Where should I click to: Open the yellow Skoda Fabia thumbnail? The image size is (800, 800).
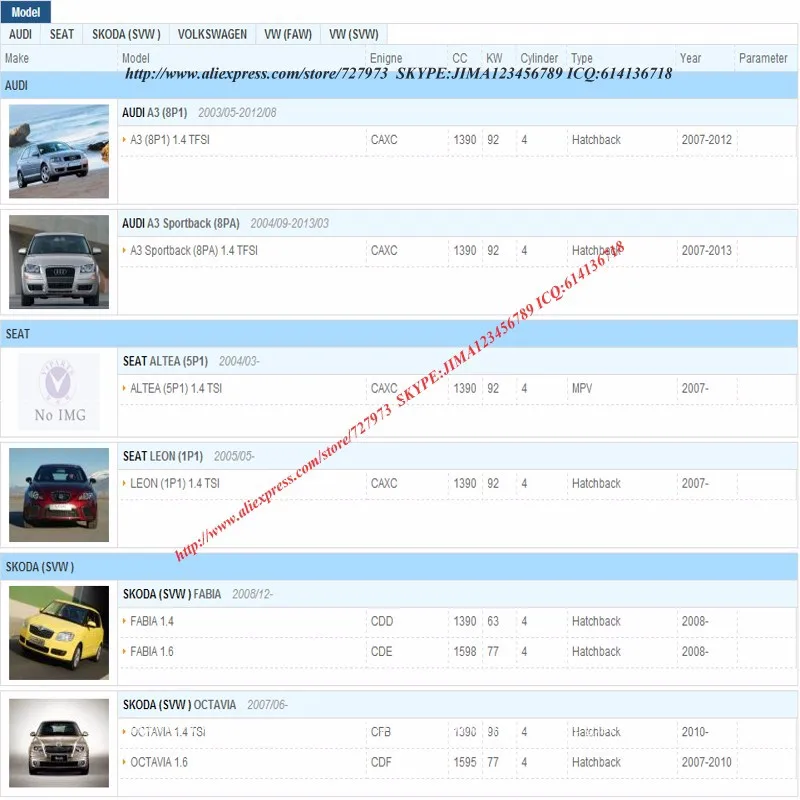click(59, 633)
